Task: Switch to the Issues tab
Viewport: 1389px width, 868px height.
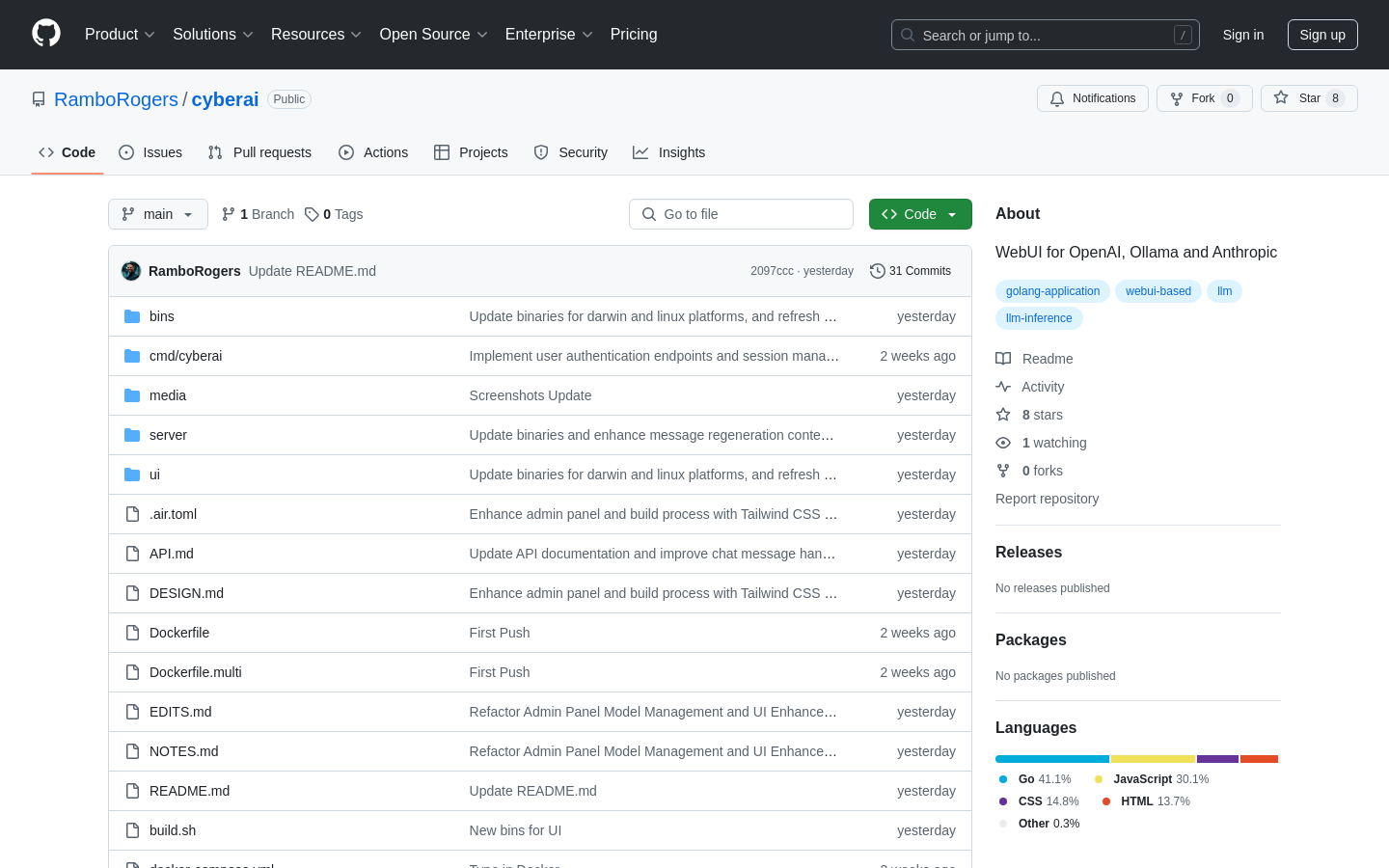Action: 150,152
